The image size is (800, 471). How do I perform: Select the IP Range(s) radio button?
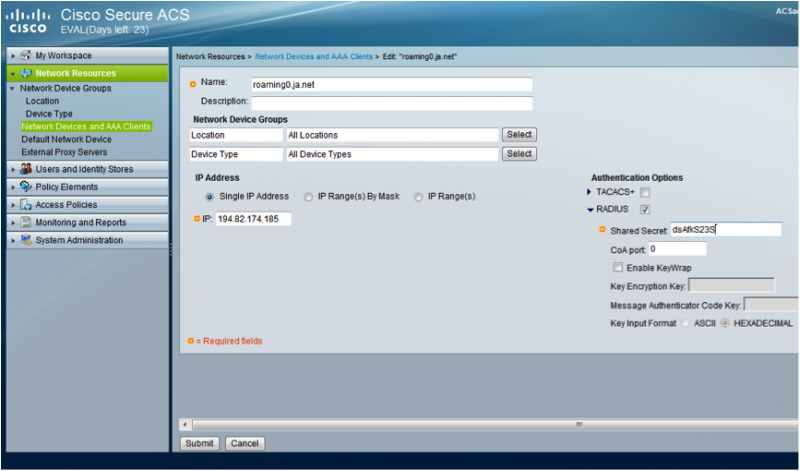(x=418, y=197)
